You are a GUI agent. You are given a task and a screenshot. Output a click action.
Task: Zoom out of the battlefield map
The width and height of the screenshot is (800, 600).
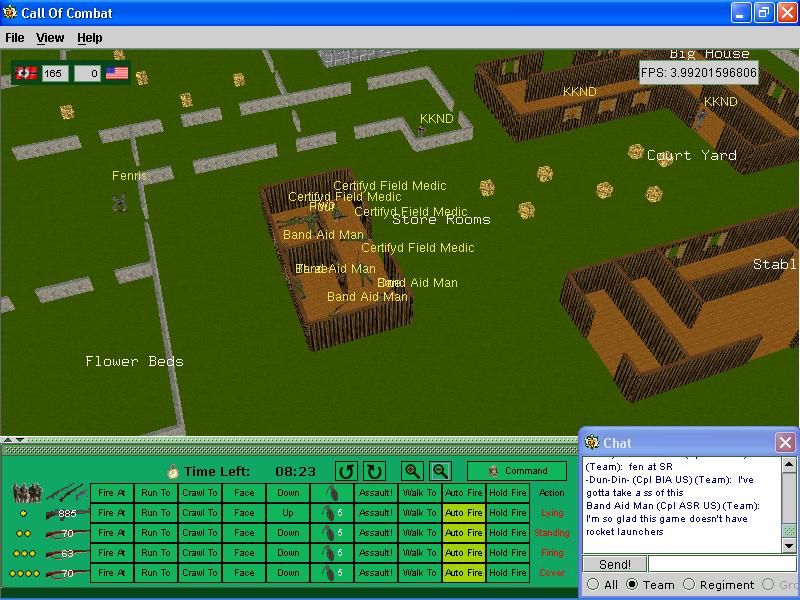(440, 471)
